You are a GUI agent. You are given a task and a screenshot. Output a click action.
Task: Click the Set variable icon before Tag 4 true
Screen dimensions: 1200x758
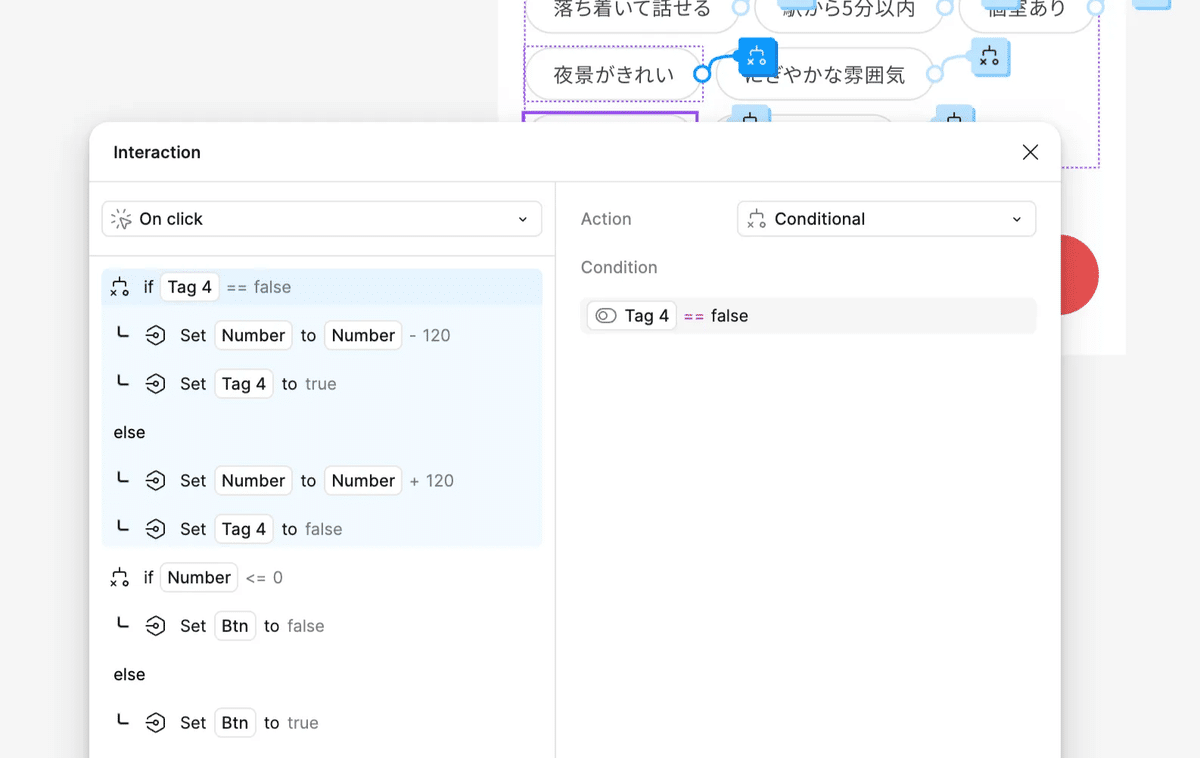coord(156,383)
